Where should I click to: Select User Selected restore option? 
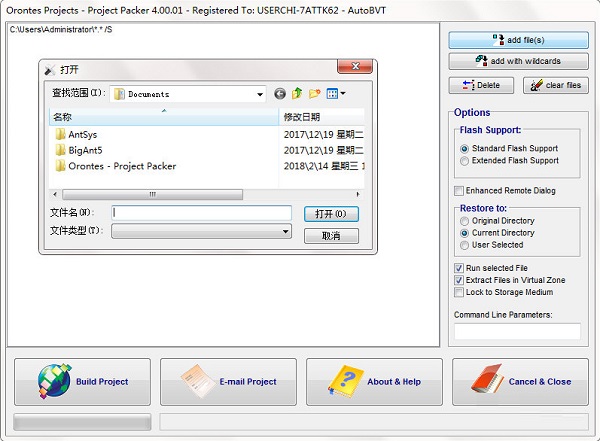pyautogui.click(x=465, y=245)
